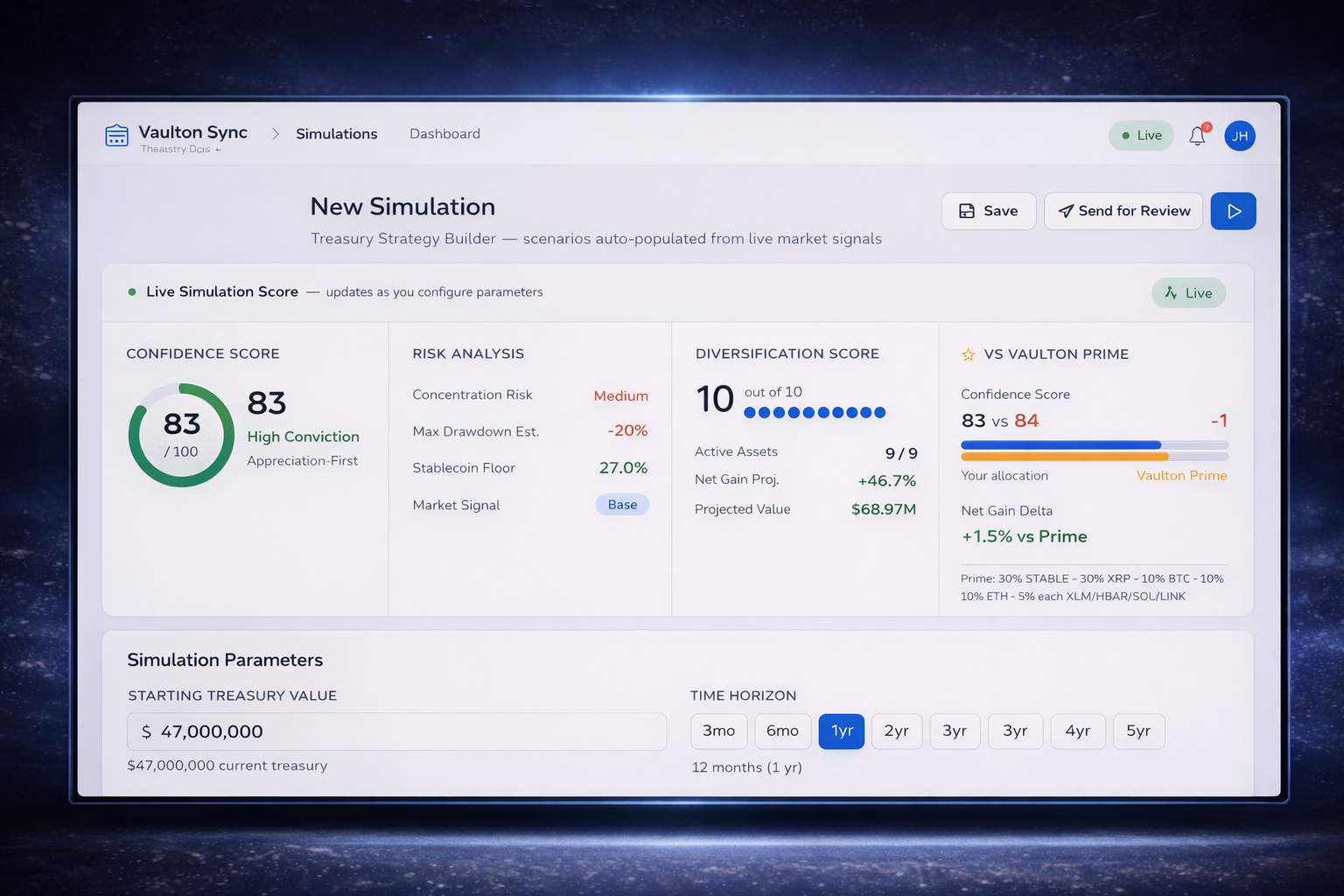Click breadcrumb chevron after Vaulton Sync
Viewport: 1344px width, 896px height.
point(275,134)
